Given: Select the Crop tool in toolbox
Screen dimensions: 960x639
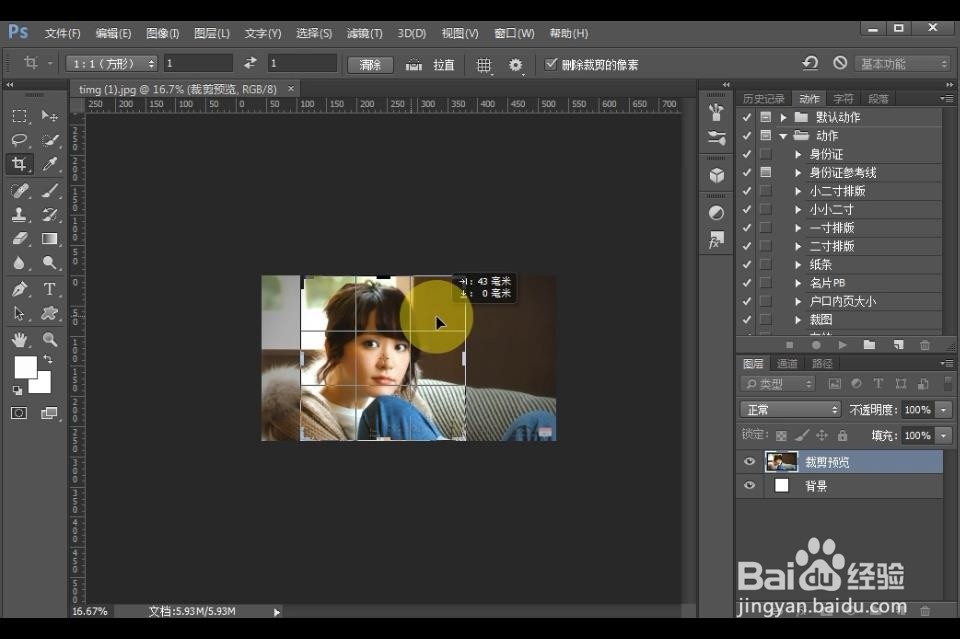Looking at the screenshot, I should click(19, 164).
